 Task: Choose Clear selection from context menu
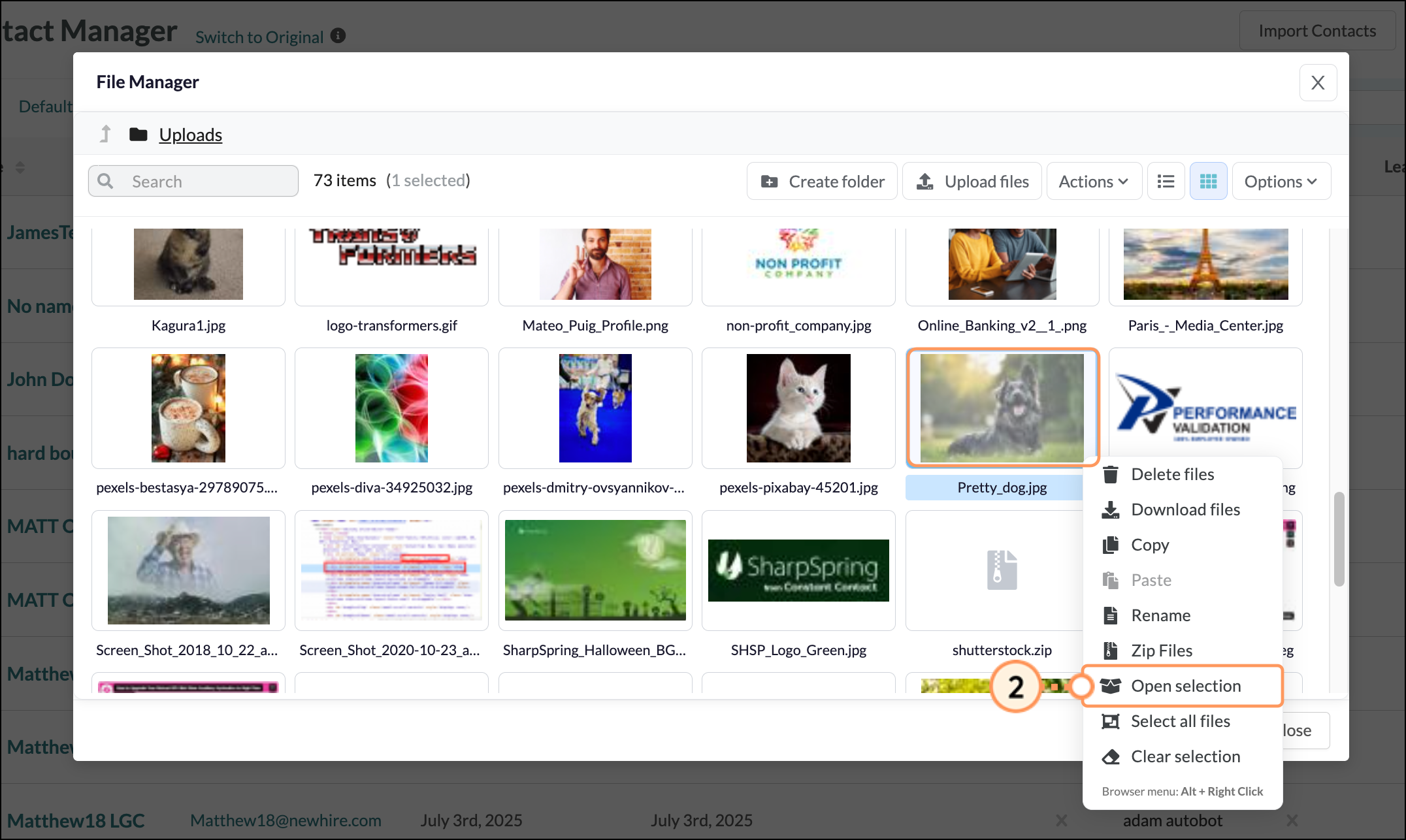point(1183,756)
